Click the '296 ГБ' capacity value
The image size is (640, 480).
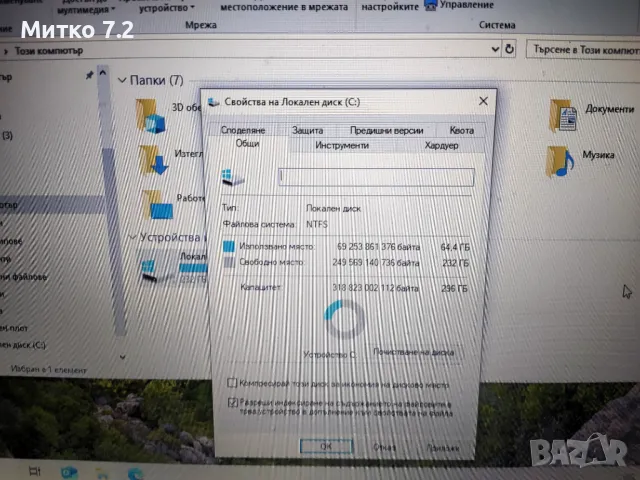[454, 288]
